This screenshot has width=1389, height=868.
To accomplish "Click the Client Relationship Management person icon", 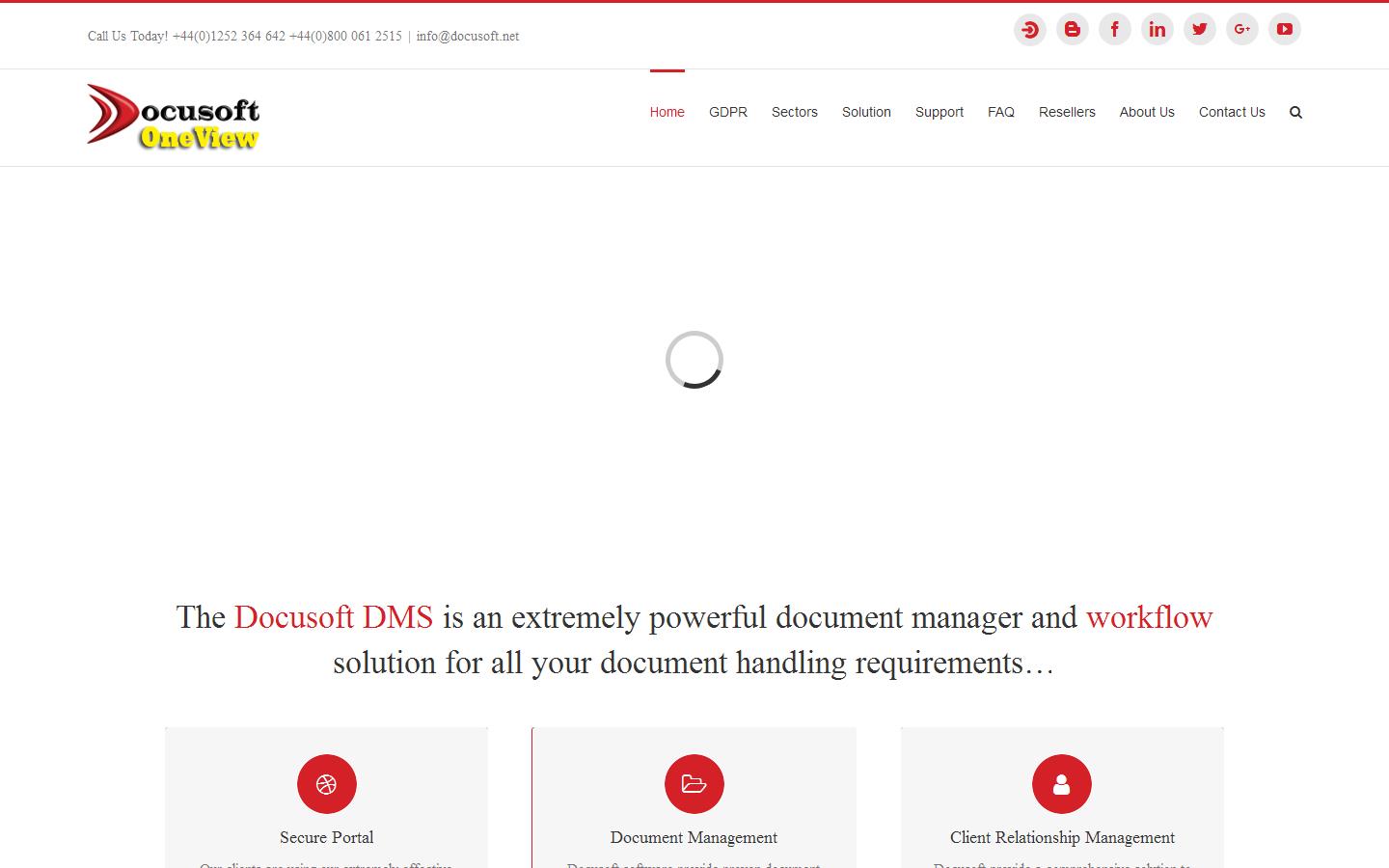I will (1062, 784).
